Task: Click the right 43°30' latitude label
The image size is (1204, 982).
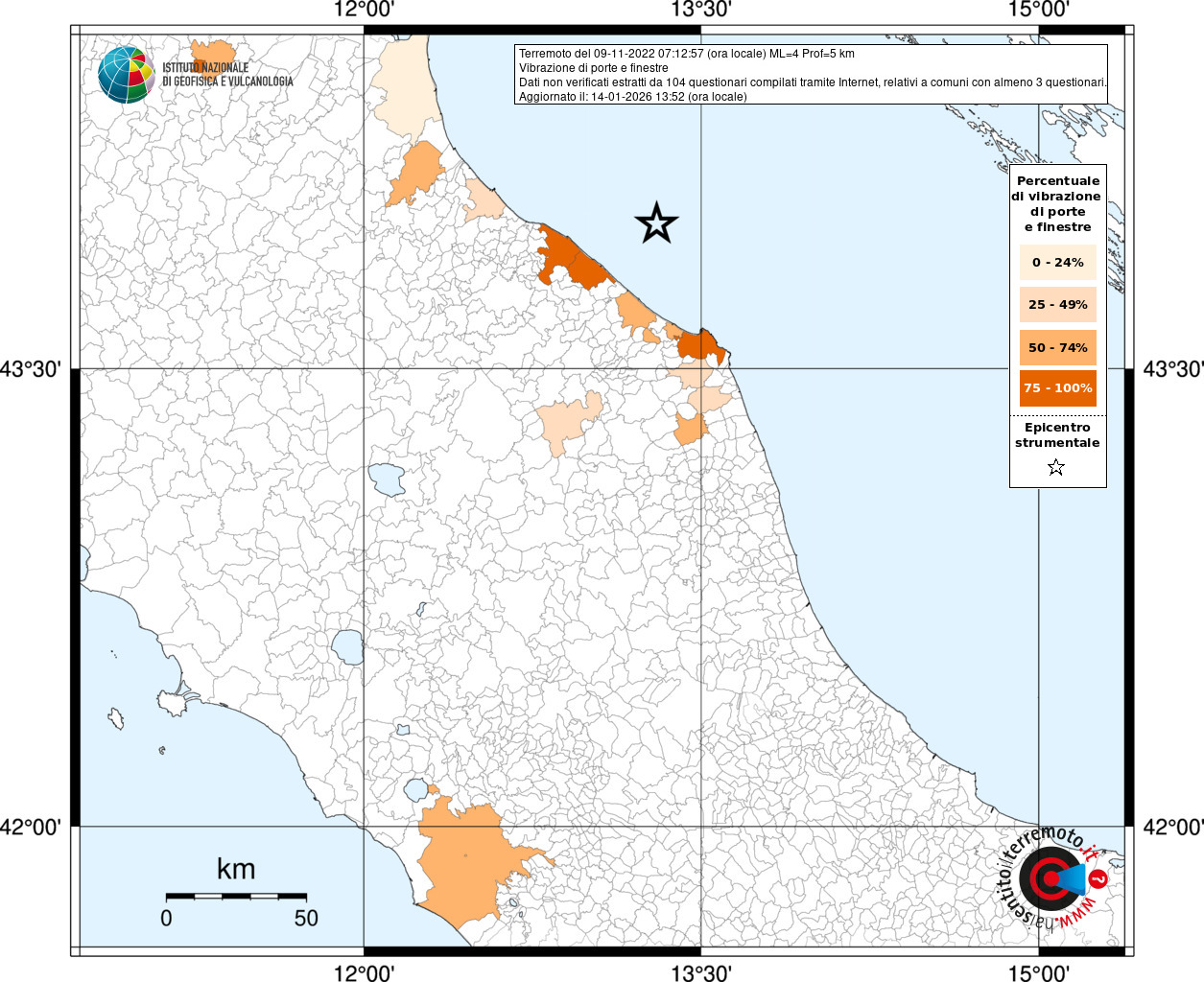Action: click(1172, 369)
